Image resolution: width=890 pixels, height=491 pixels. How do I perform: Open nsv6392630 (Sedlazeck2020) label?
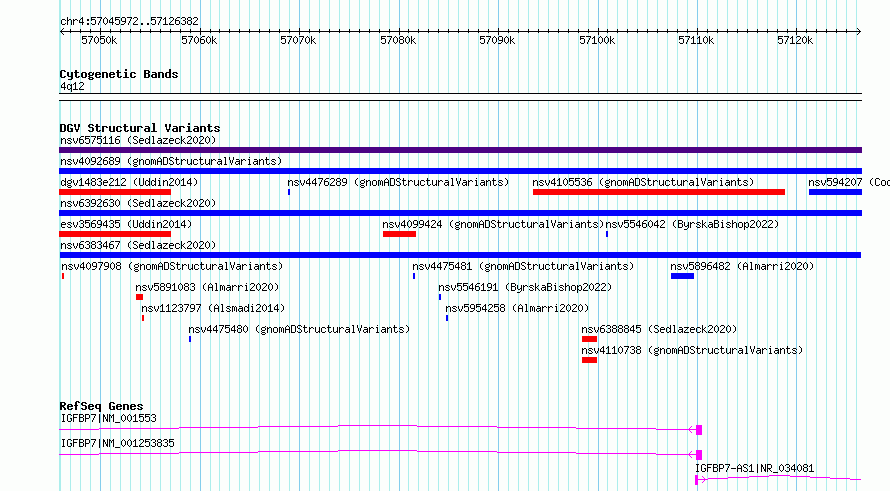138,203
